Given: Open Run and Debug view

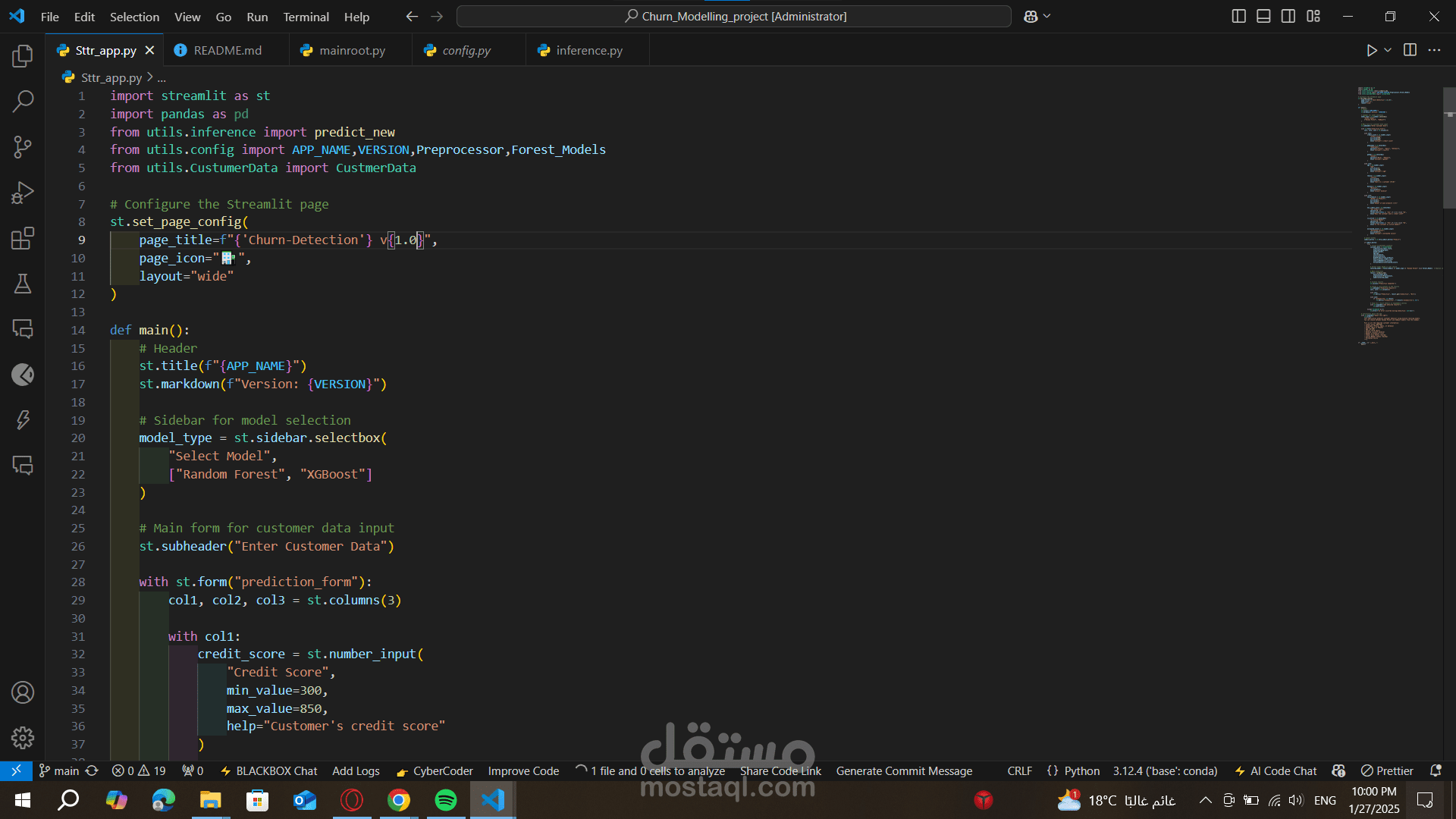Looking at the screenshot, I should click(x=23, y=192).
